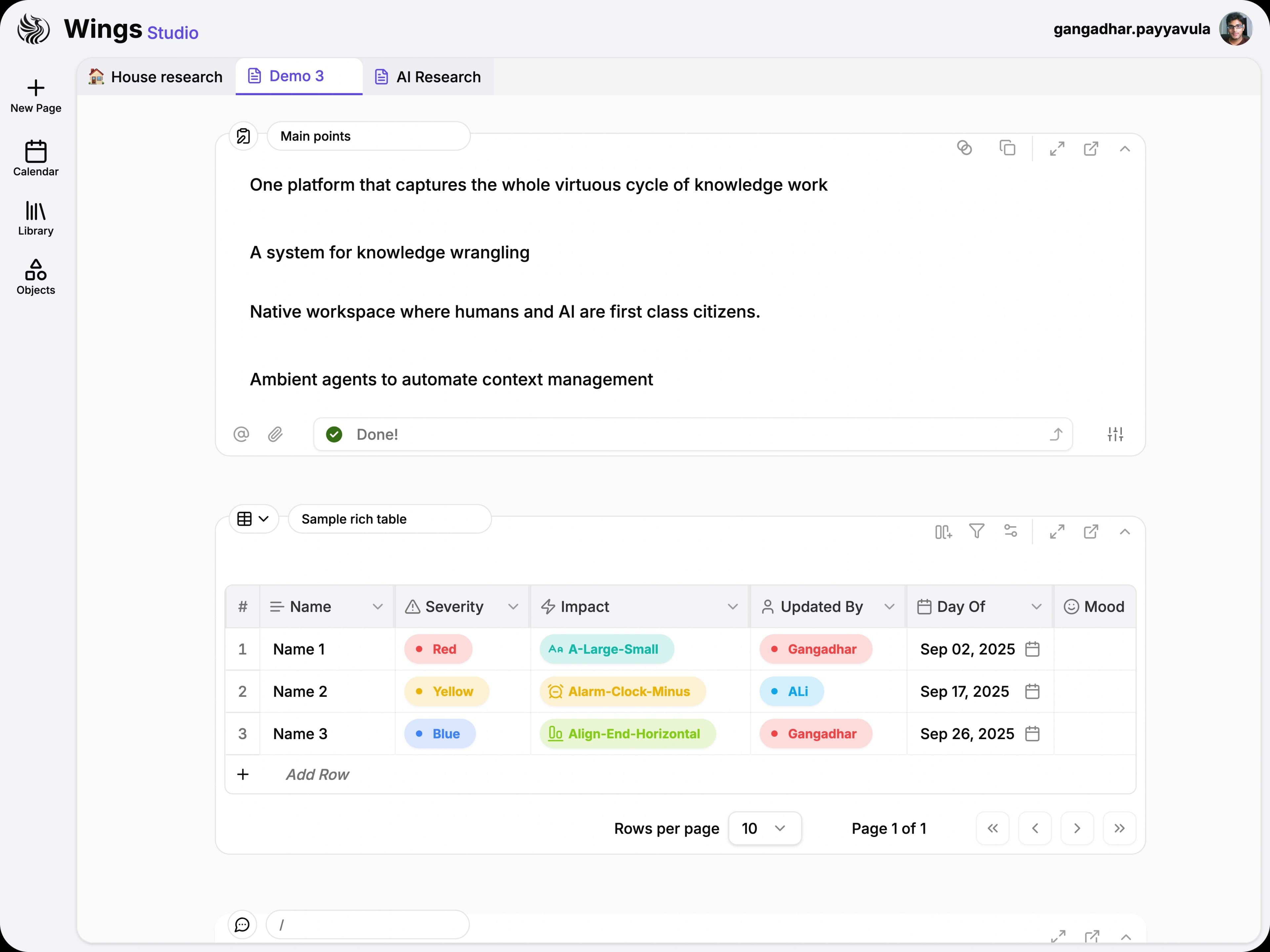Image resolution: width=1270 pixels, height=952 pixels.
Task: Open the Severity column dropdown
Action: coord(514,607)
